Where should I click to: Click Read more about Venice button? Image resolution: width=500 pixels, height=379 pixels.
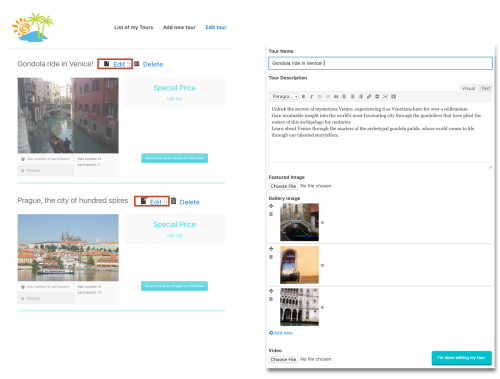pos(174,158)
